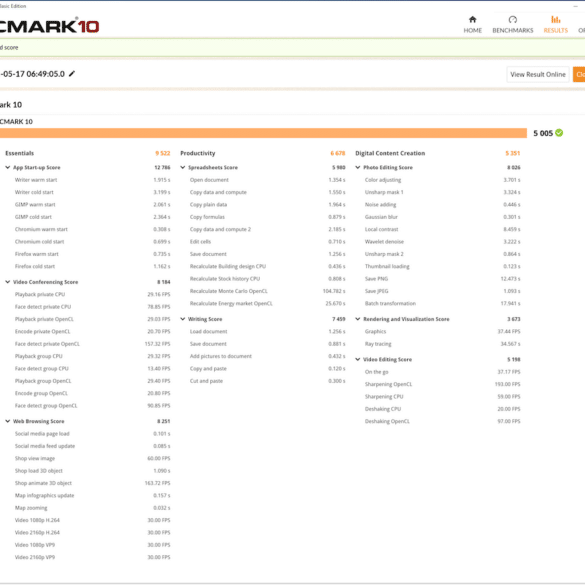585x585 pixels.
Task: Click Cut and paste row
Action: coord(268,381)
